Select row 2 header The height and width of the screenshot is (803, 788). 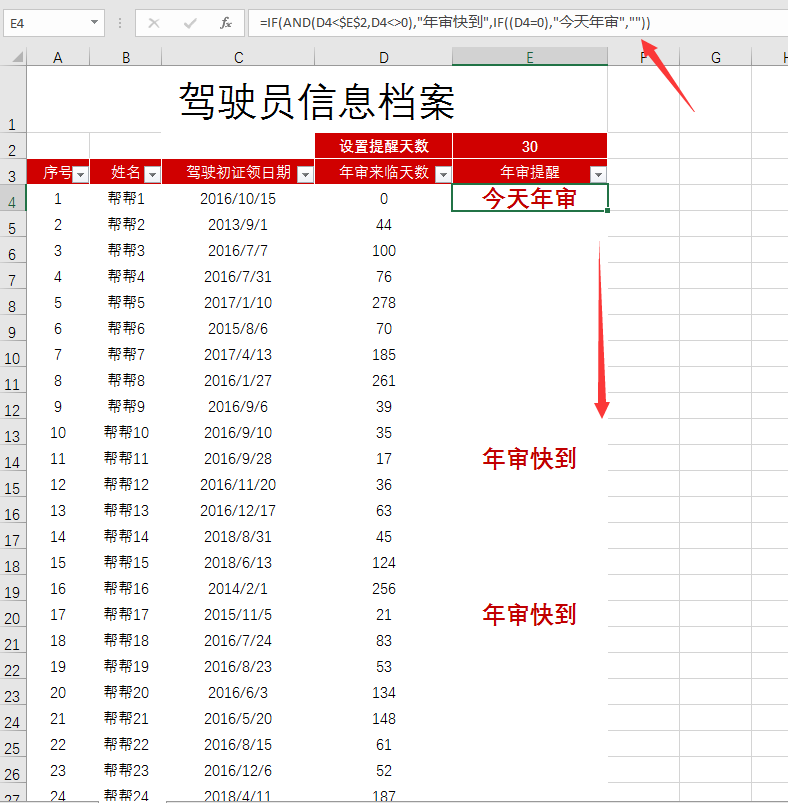12,146
